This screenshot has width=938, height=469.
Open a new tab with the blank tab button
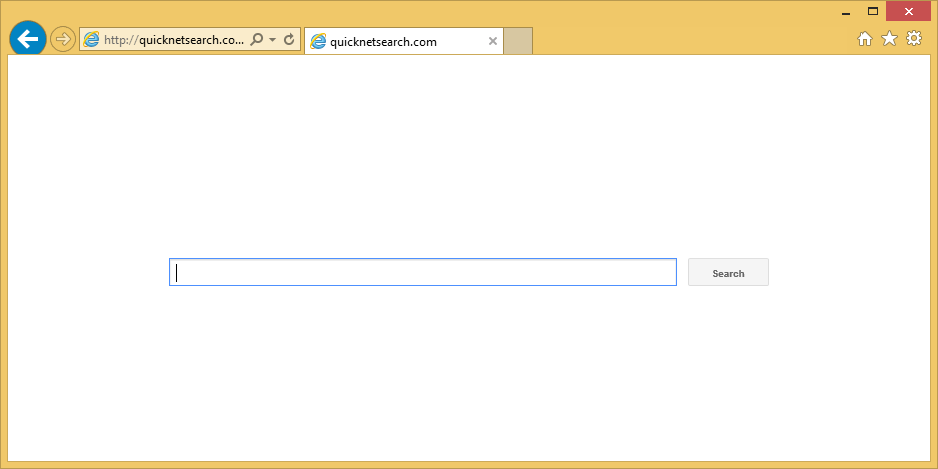point(517,41)
